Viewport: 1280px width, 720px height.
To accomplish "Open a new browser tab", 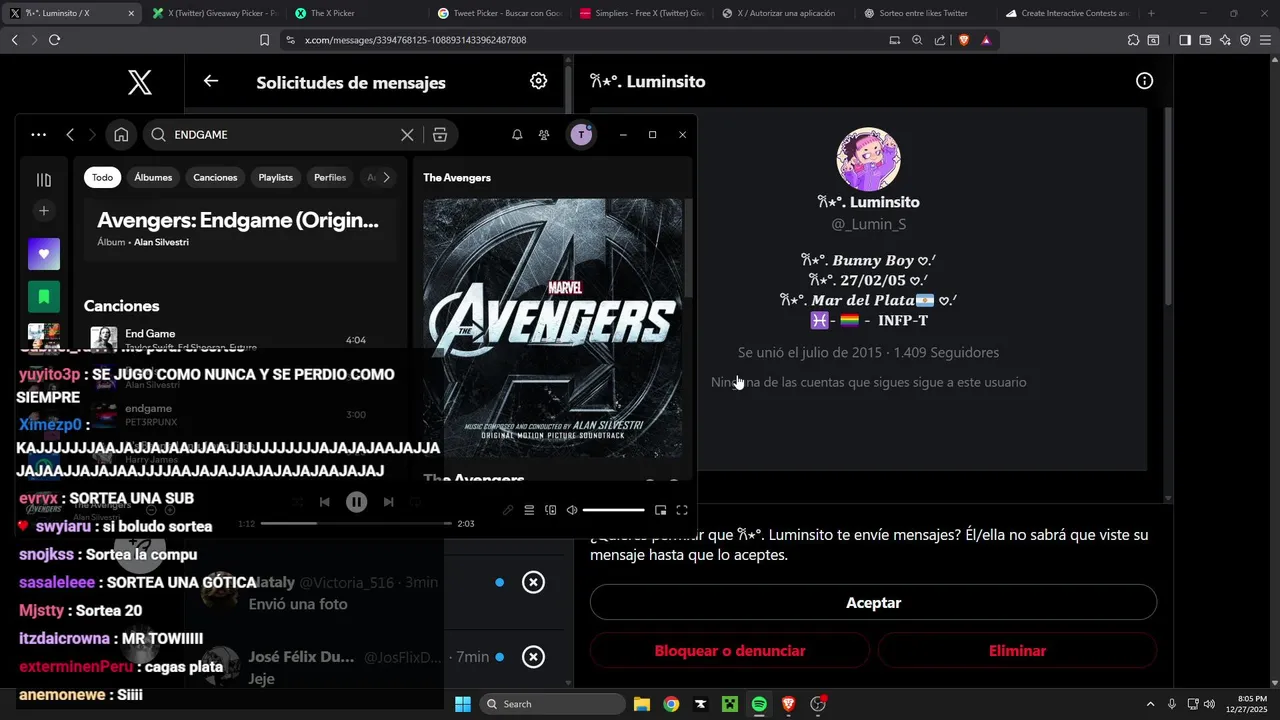I will click(x=1151, y=13).
